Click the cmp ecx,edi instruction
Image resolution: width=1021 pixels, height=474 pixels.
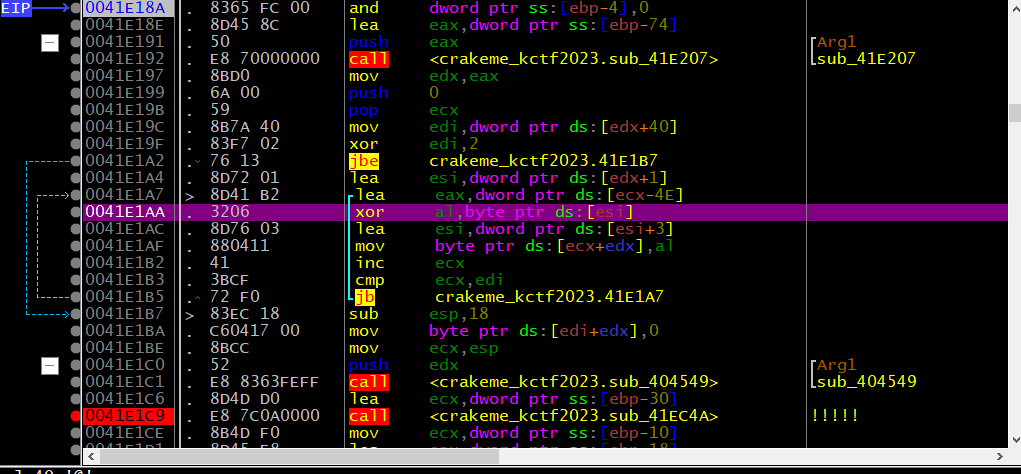[428, 280]
